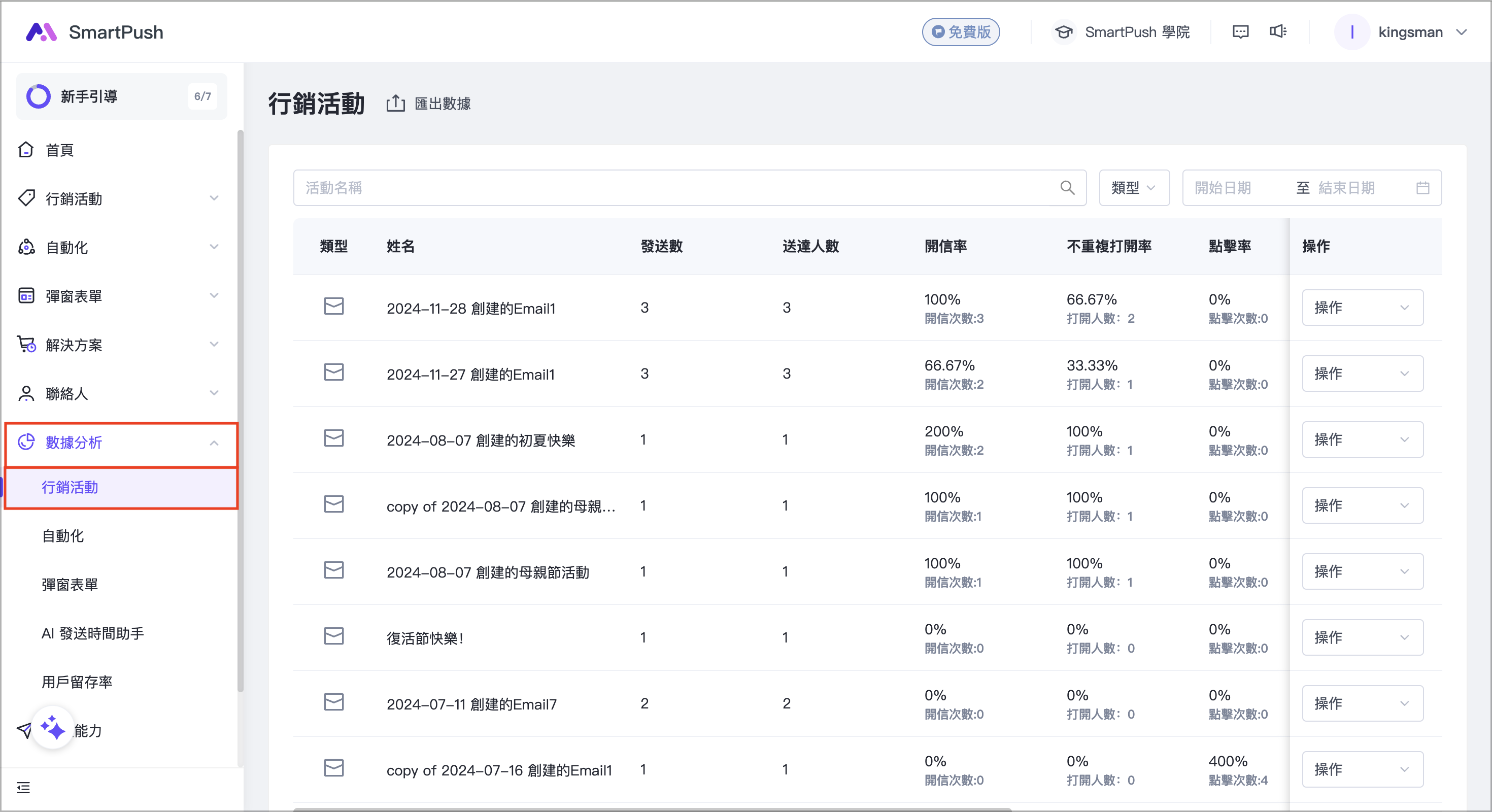Click the calendar icon in date range
Viewport: 1492px width, 812px height.
[x=1422, y=188]
